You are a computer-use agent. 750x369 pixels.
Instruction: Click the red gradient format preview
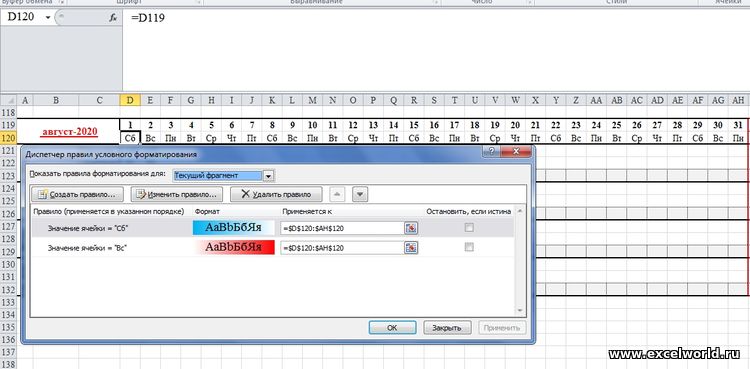[233, 247]
